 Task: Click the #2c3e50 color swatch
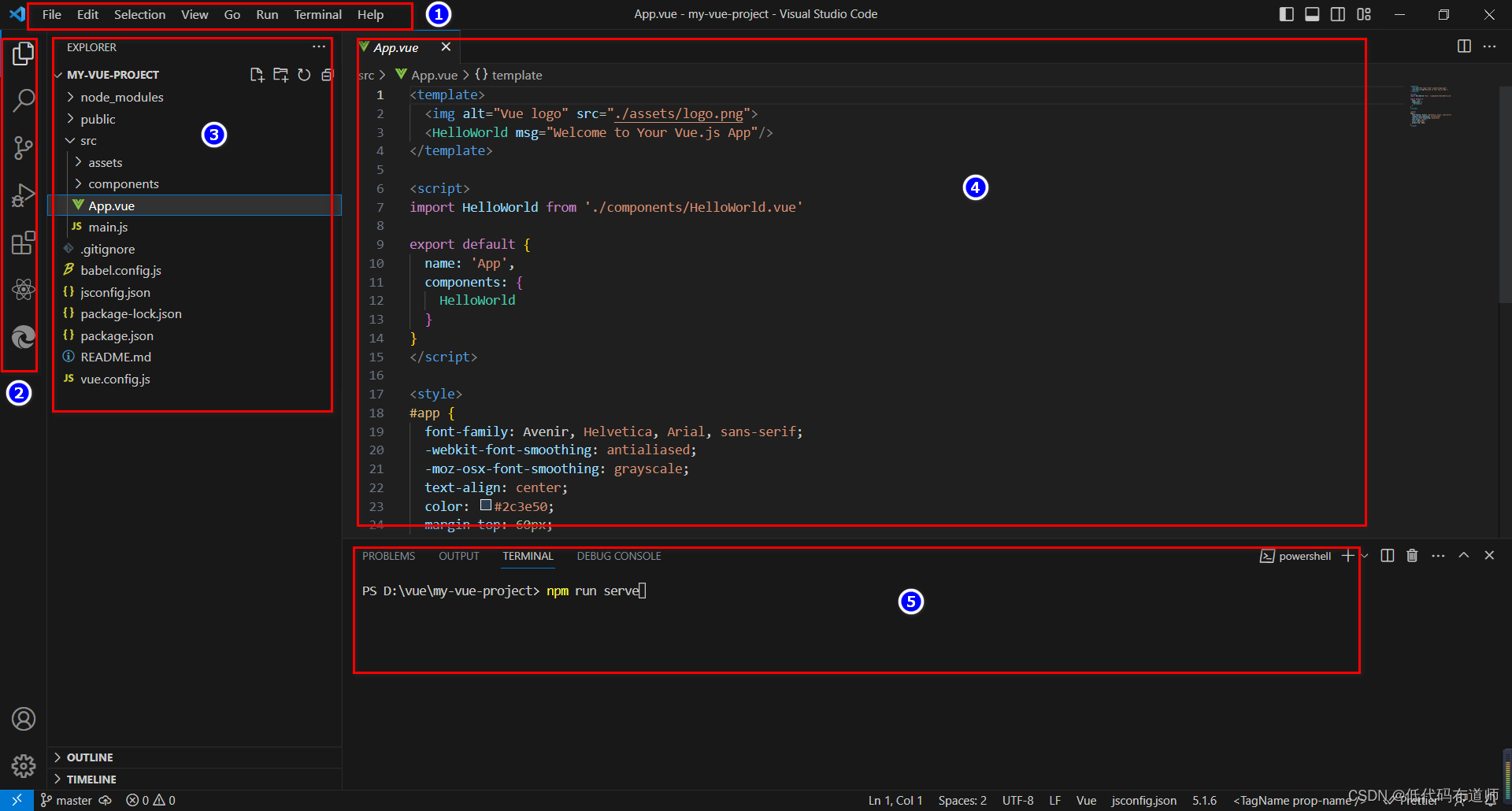[x=486, y=505]
